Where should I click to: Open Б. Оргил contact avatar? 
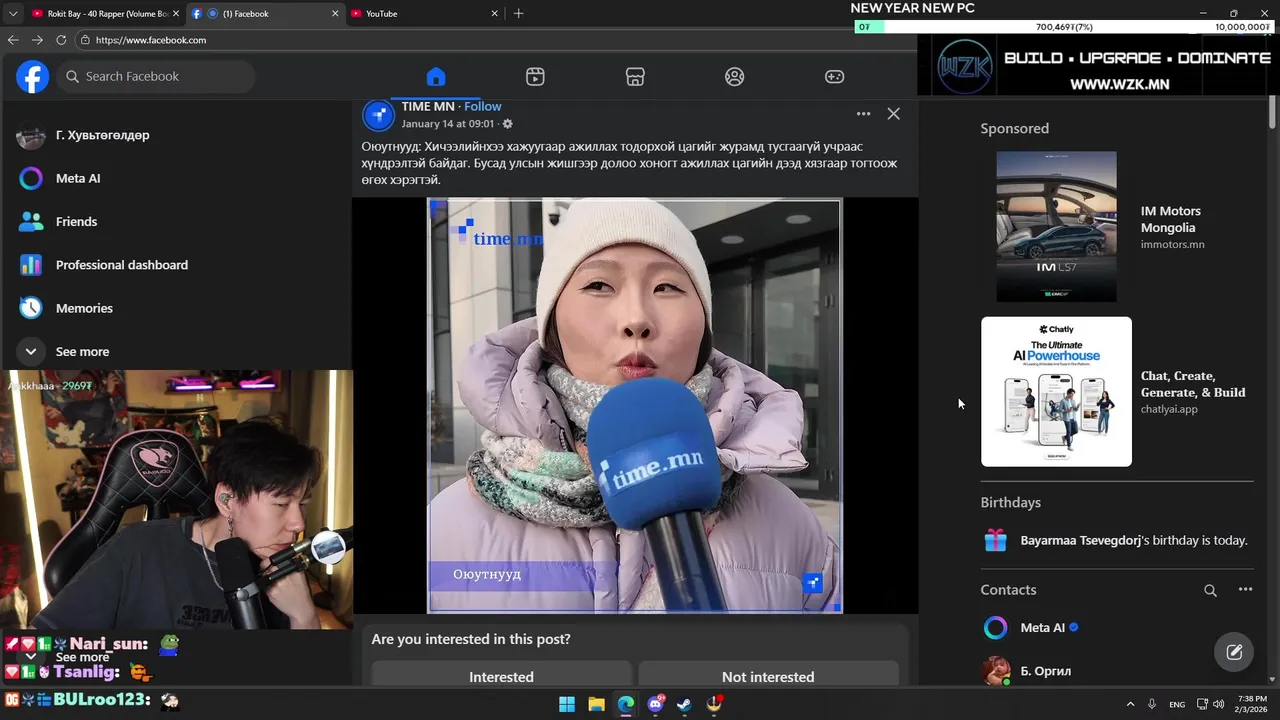click(x=996, y=671)
